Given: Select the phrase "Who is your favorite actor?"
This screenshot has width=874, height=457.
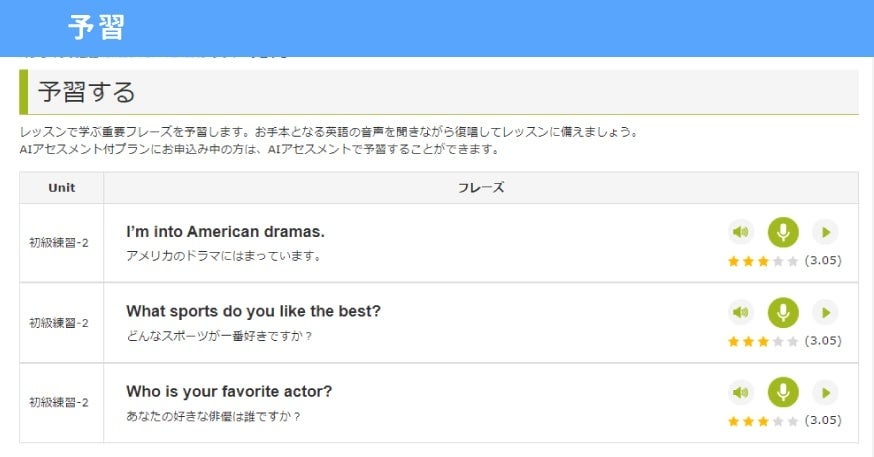Looking at the screenshot, I should click(229, 391).
